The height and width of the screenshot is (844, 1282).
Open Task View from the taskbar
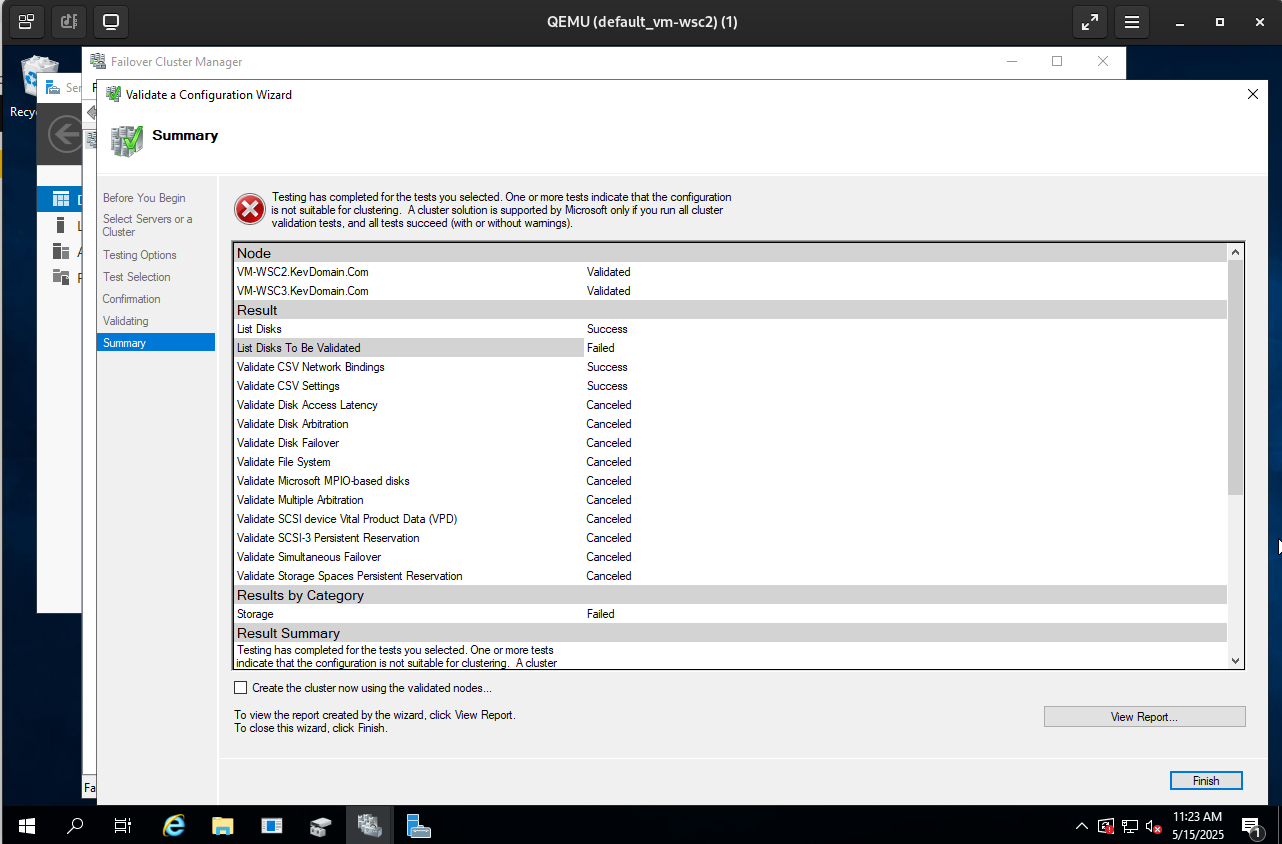(123, 826)
